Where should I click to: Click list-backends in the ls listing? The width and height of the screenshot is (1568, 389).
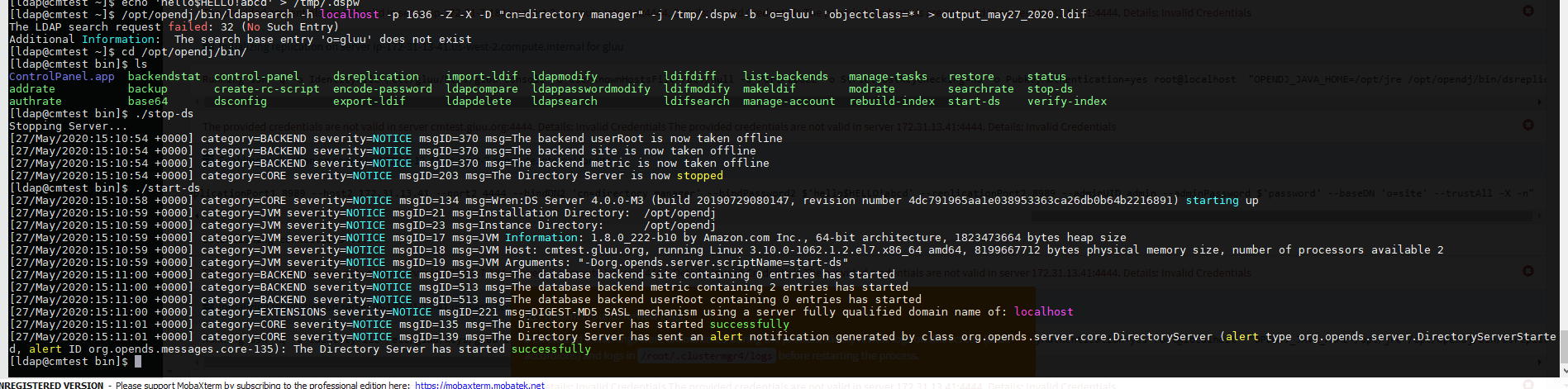pos(786,76)
